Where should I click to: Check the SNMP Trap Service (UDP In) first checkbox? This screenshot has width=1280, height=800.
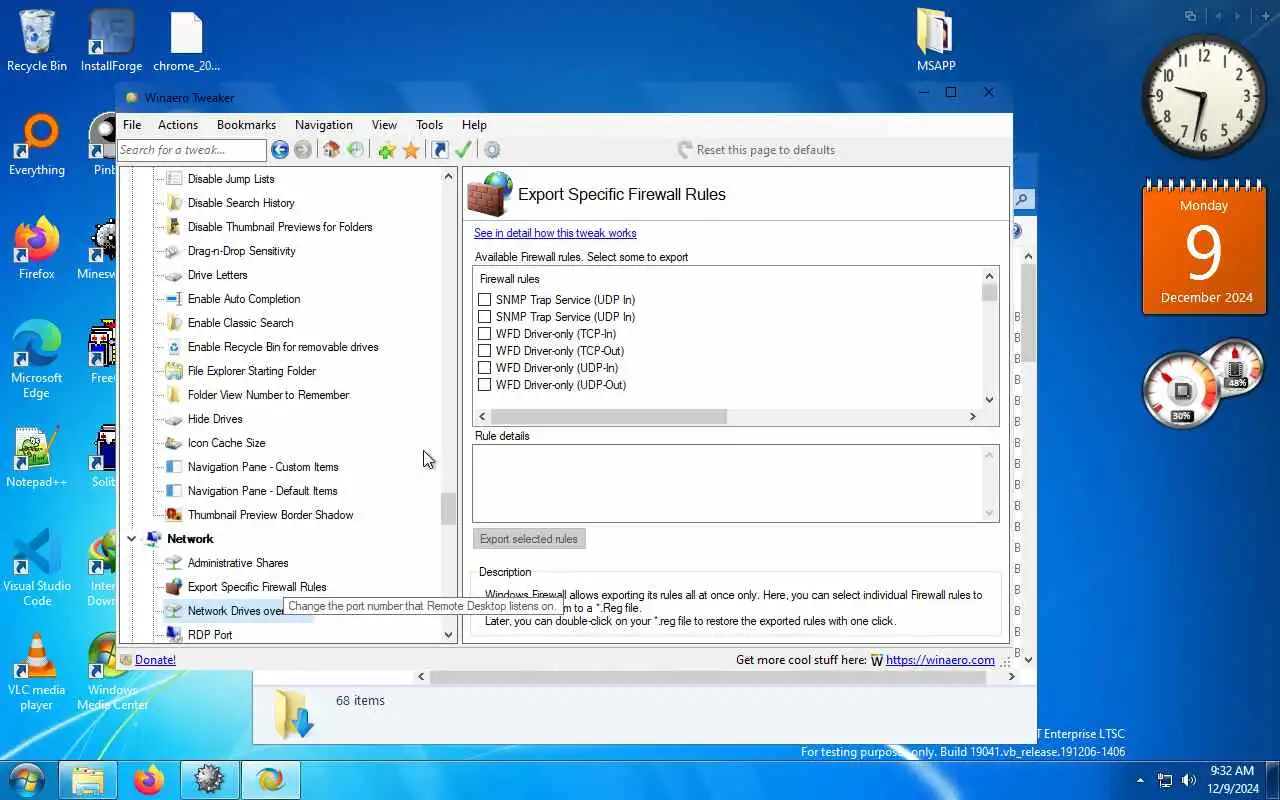click(485, 300)
